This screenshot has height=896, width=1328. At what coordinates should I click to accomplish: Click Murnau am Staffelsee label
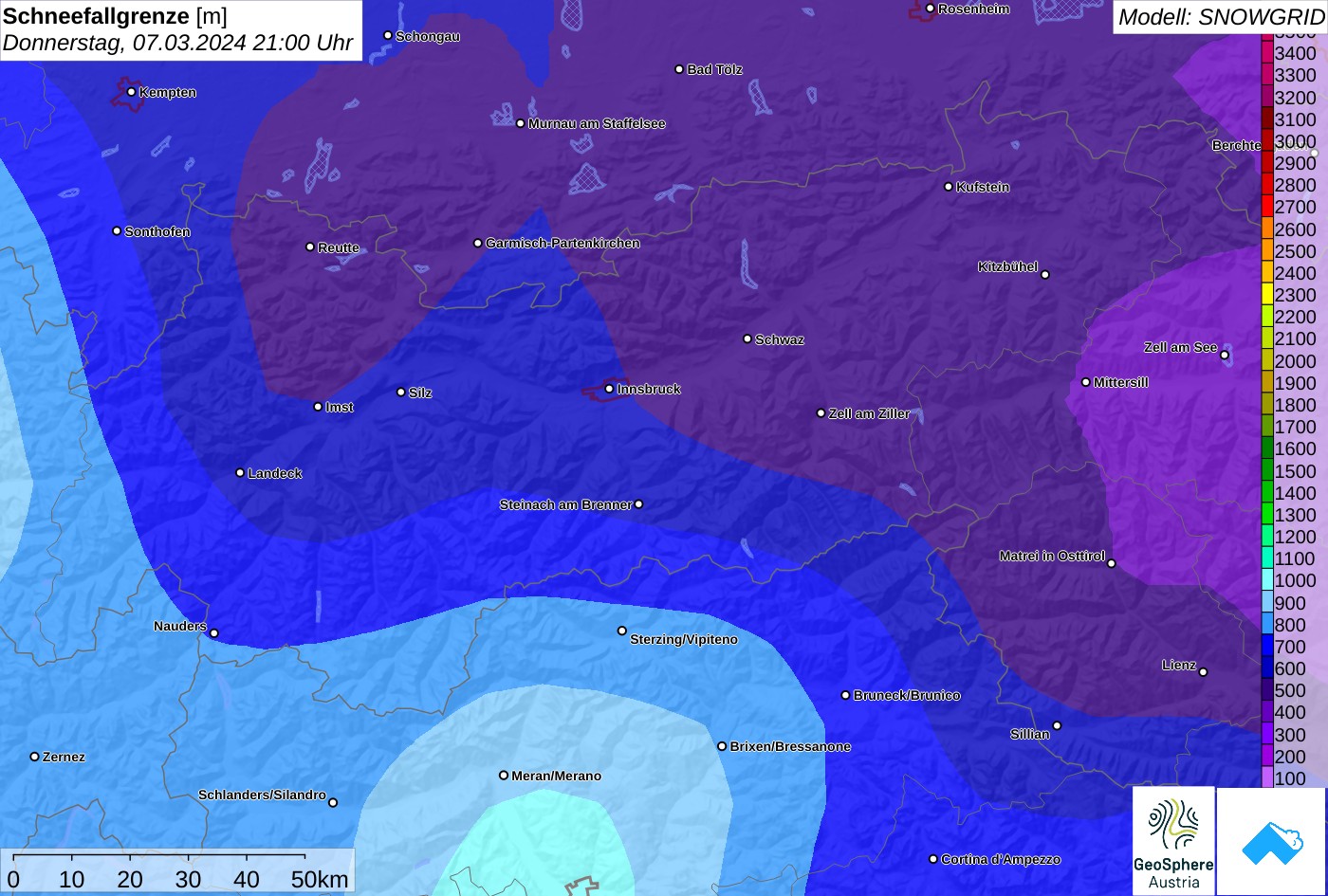pos(597,123)
